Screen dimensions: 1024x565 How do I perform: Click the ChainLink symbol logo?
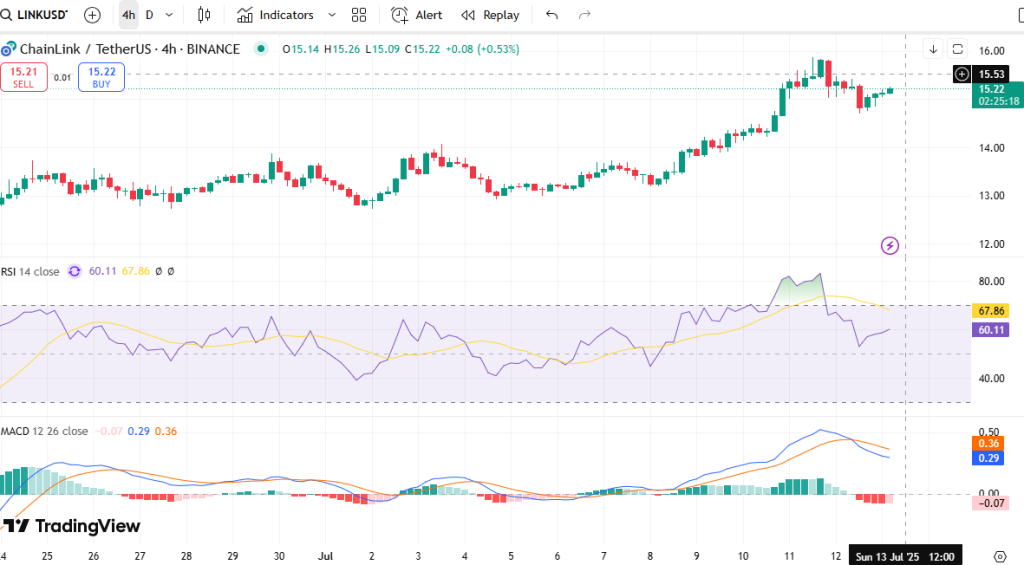tap(8, 49)
